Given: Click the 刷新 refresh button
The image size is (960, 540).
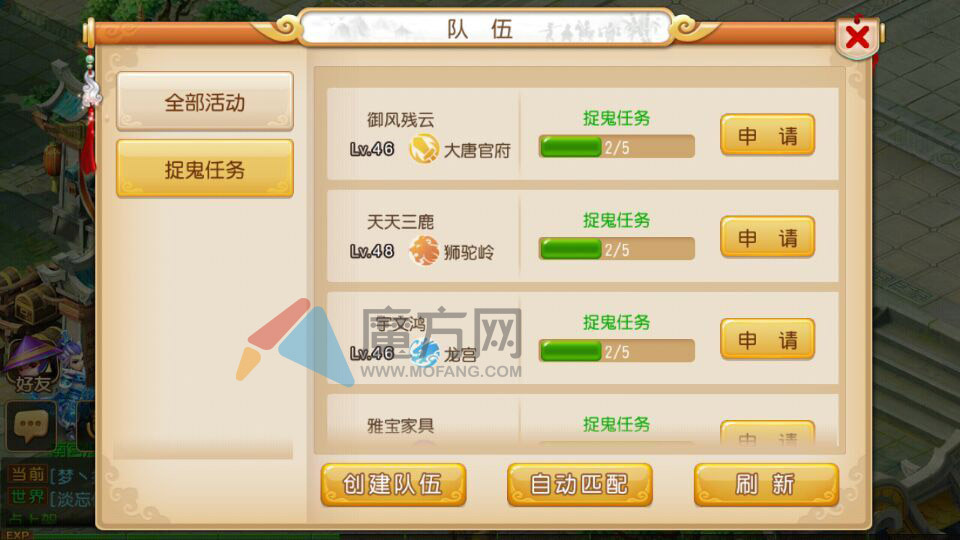Looking at the screenshot, I should coord(766,484).
